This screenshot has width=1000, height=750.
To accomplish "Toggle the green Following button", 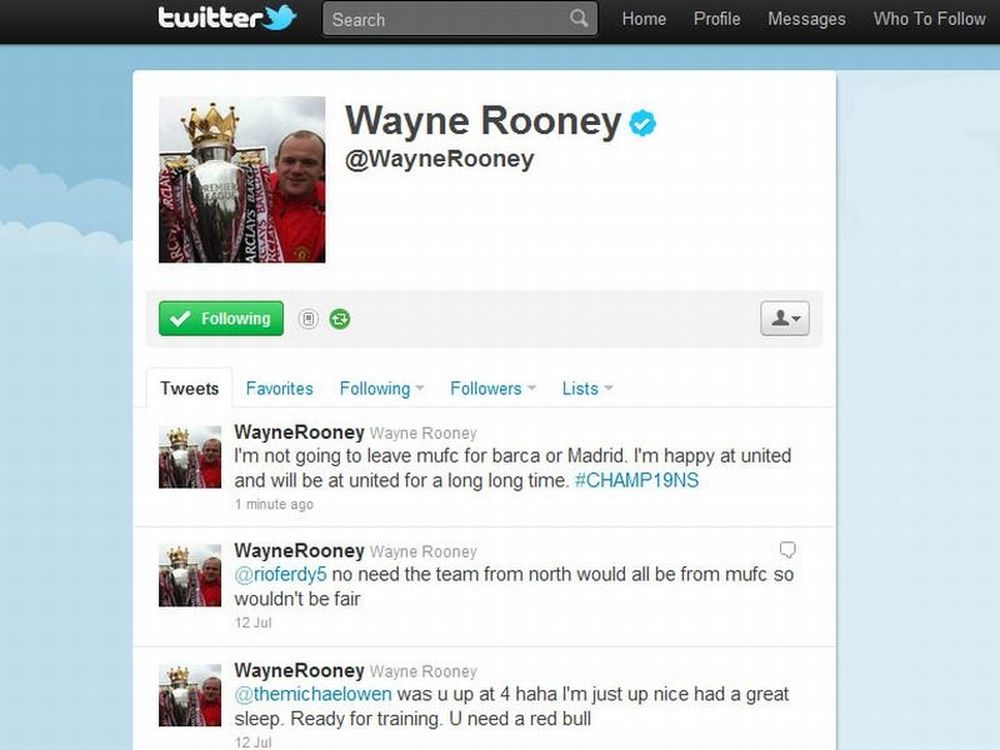I will [x=221, y=318].
